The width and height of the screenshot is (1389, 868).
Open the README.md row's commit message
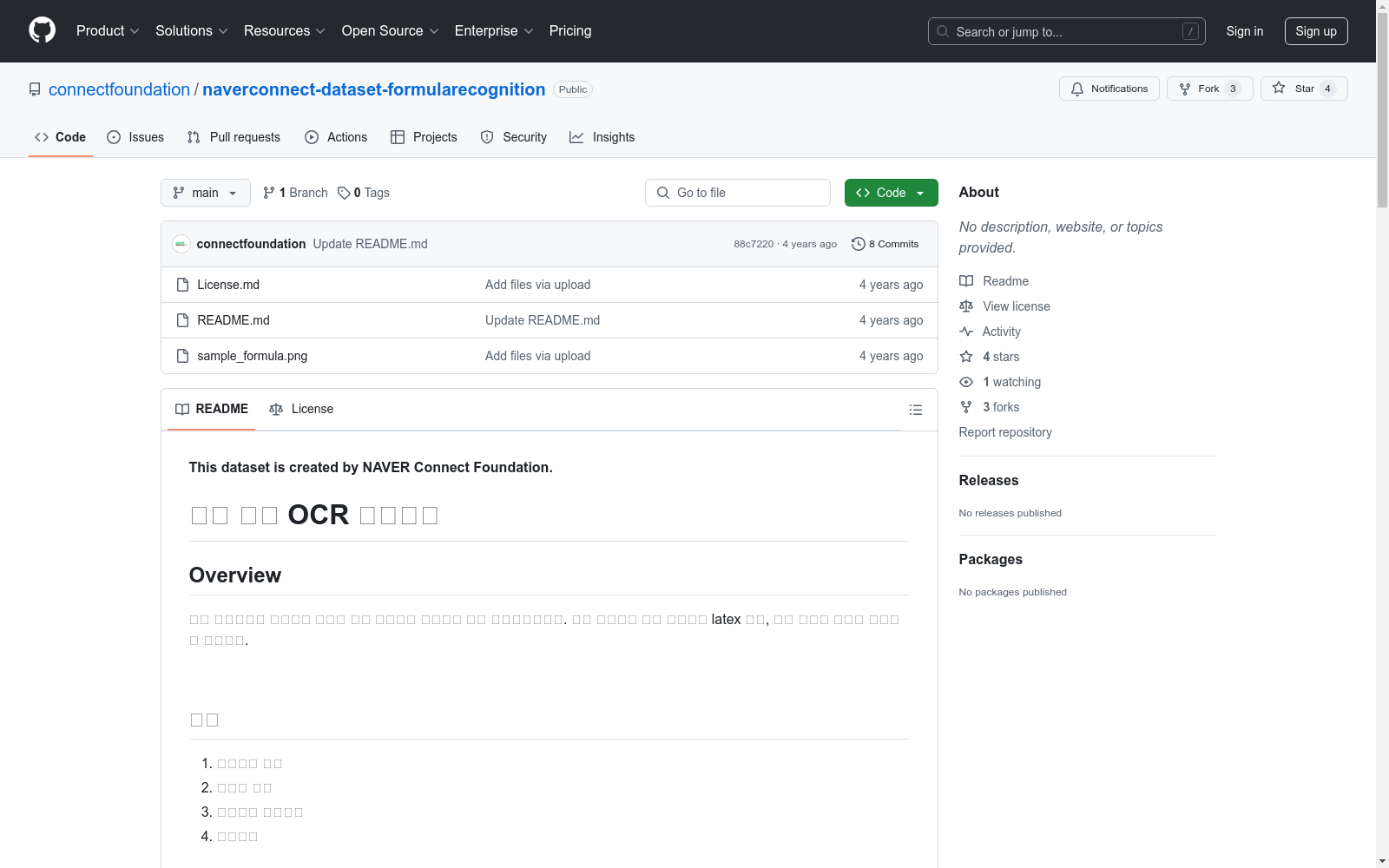tap(543, 320)
